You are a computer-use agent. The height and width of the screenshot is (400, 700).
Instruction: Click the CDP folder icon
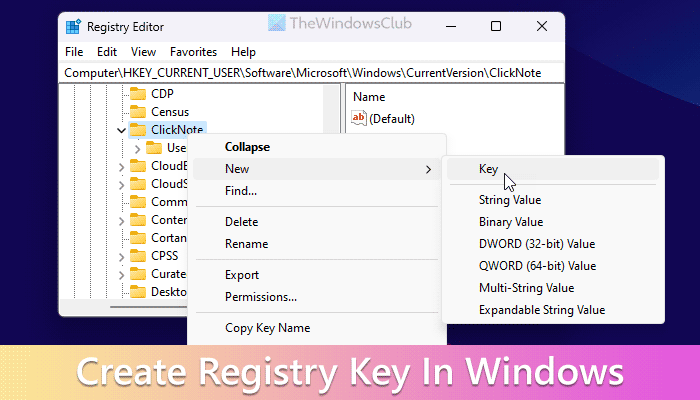(x=138, y=94)
